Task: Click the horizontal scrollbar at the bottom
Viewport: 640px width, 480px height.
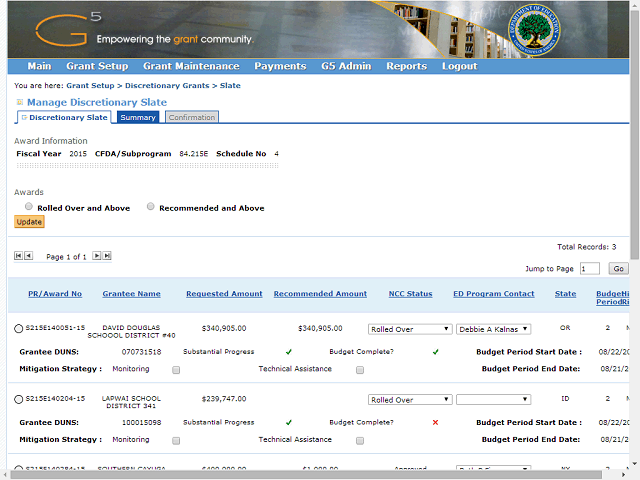Action: click(x=305, y=475)
